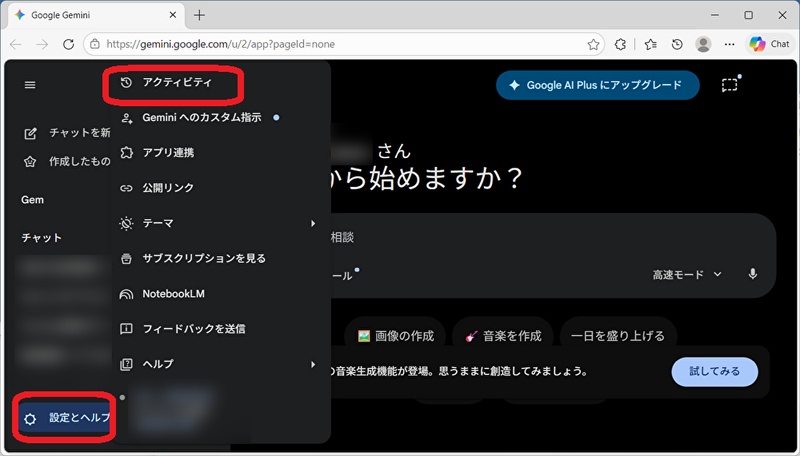This screenshot has width=800, height=456.
Task: Choose アプリ連携 from the menu
Action: point(221,153)
